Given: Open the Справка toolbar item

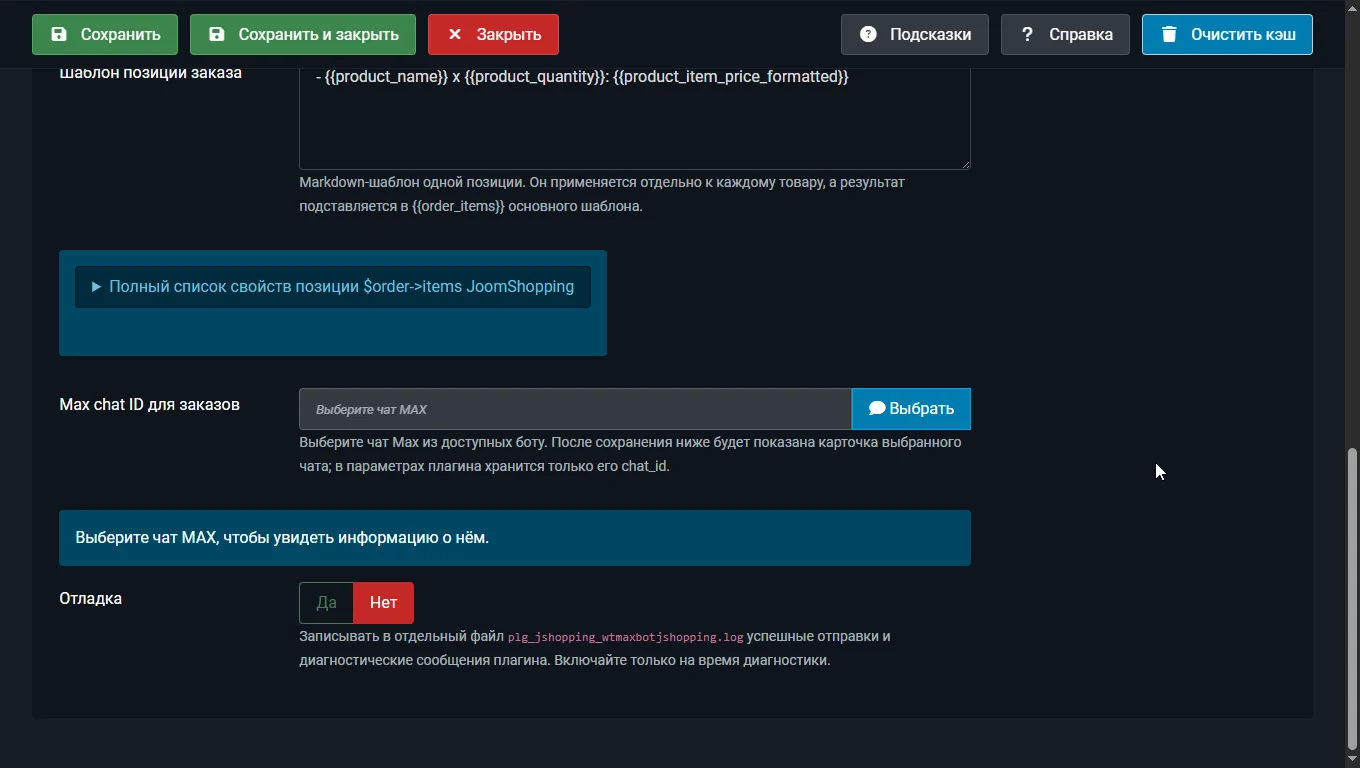Looking at the screenshot, I should [x=1065, y=34].
